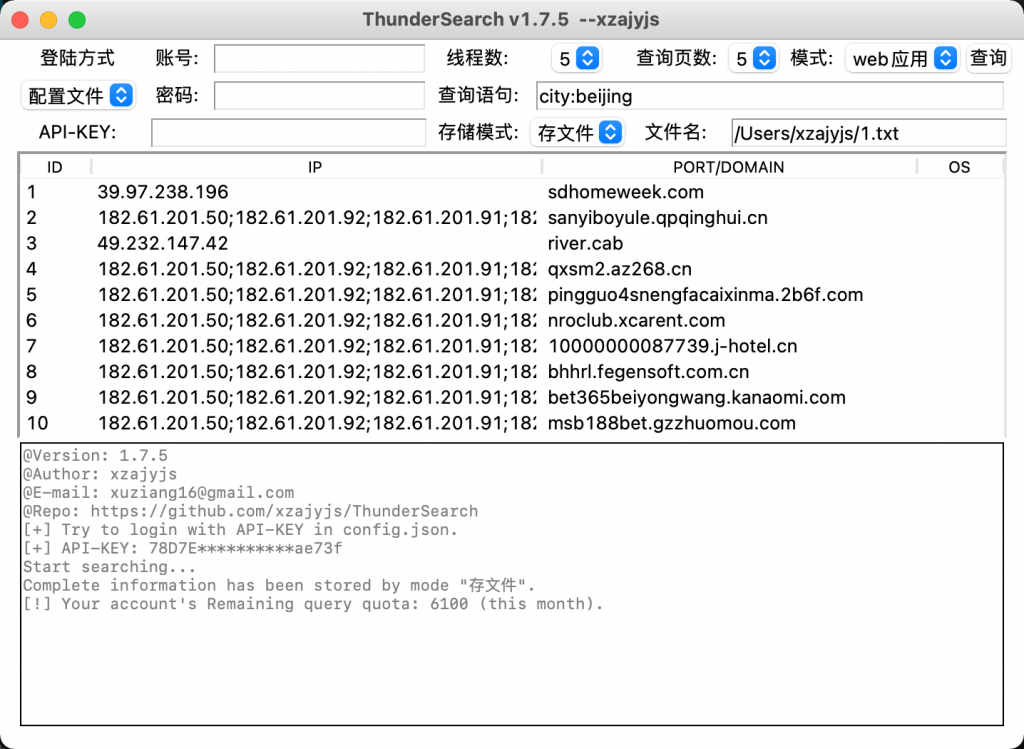Click the API-KEY input field
1024x749 pixels.
tap(288, 132)
